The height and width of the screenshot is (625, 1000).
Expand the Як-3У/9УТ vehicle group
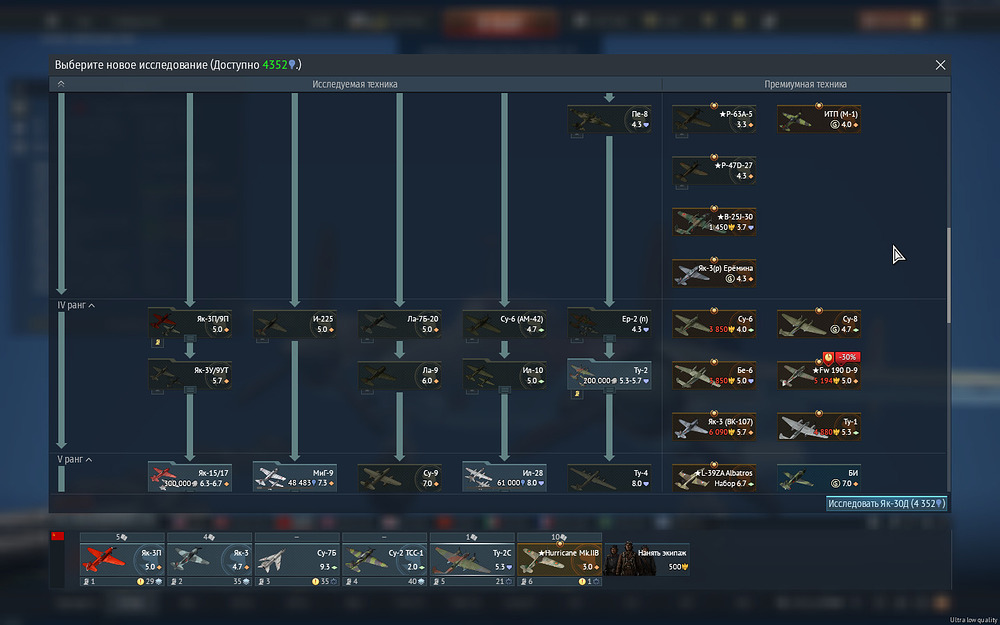190,389
